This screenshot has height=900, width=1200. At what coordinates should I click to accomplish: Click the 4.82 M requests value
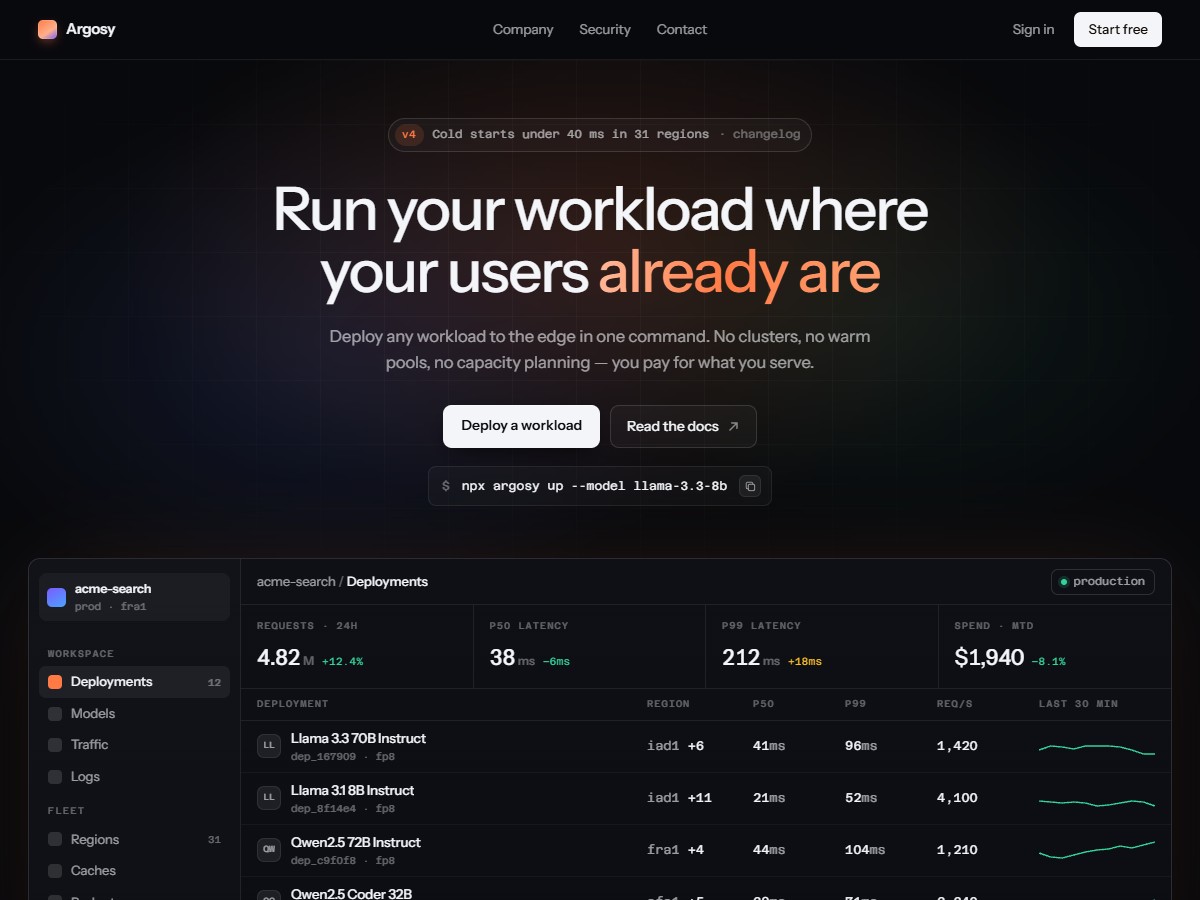click(286, 658)
